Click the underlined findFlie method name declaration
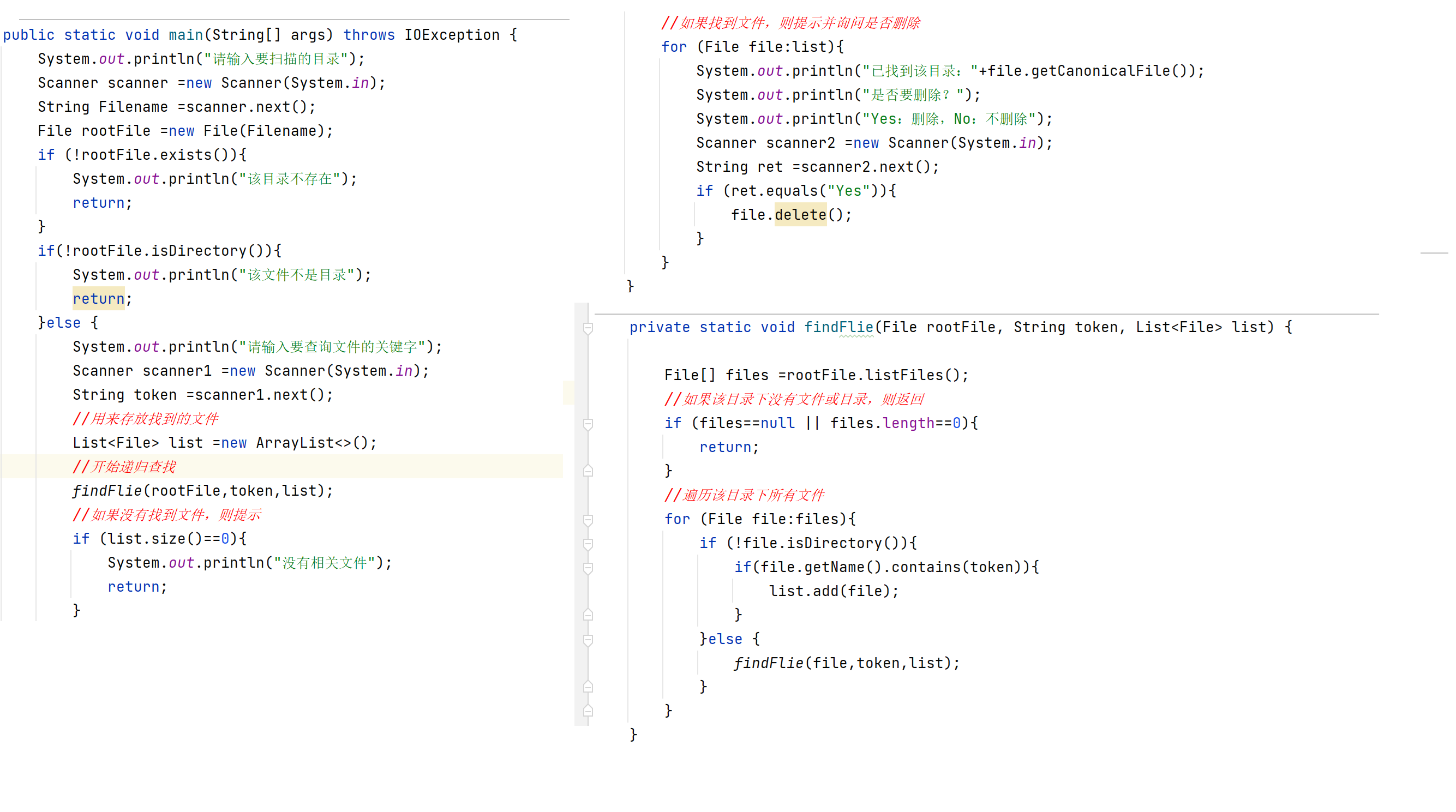Image resolution: width=1456 pixels, height=812 pixels. pyautogui.click(x=838, y=327)
